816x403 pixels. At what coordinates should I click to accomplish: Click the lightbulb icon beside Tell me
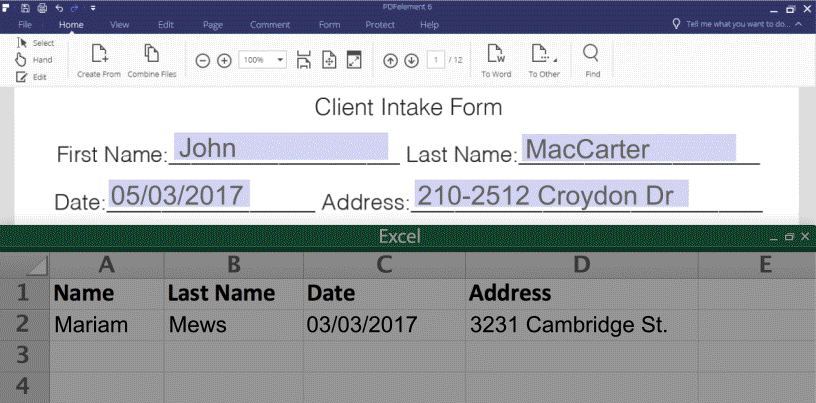[x=677, y=24]
